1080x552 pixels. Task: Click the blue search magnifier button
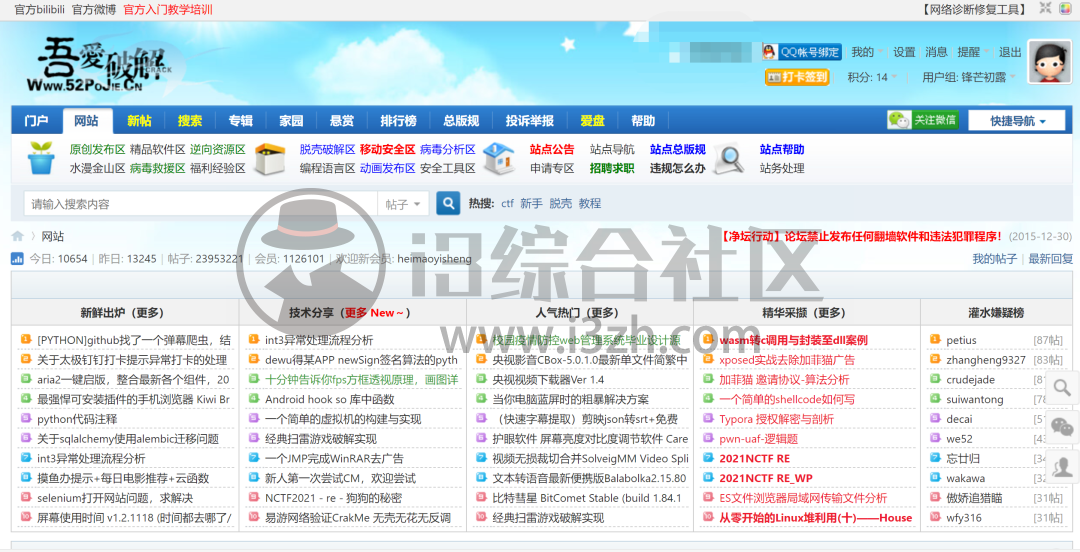click(x=448, y=203)
